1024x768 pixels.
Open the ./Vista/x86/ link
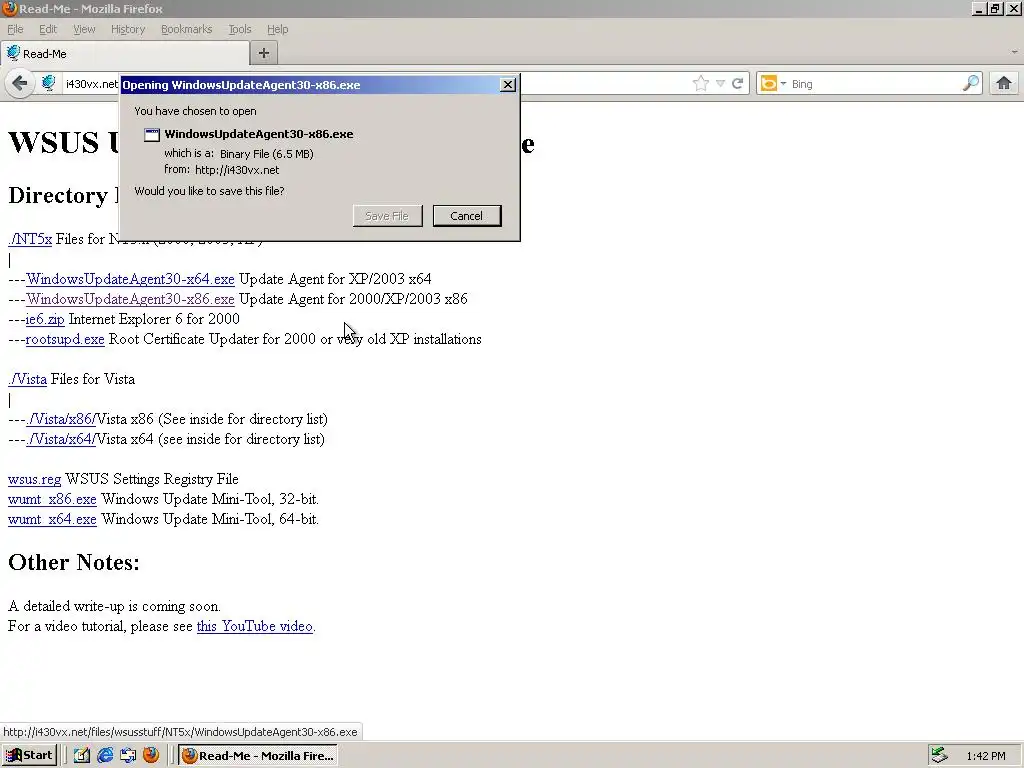tap(61, 419)
